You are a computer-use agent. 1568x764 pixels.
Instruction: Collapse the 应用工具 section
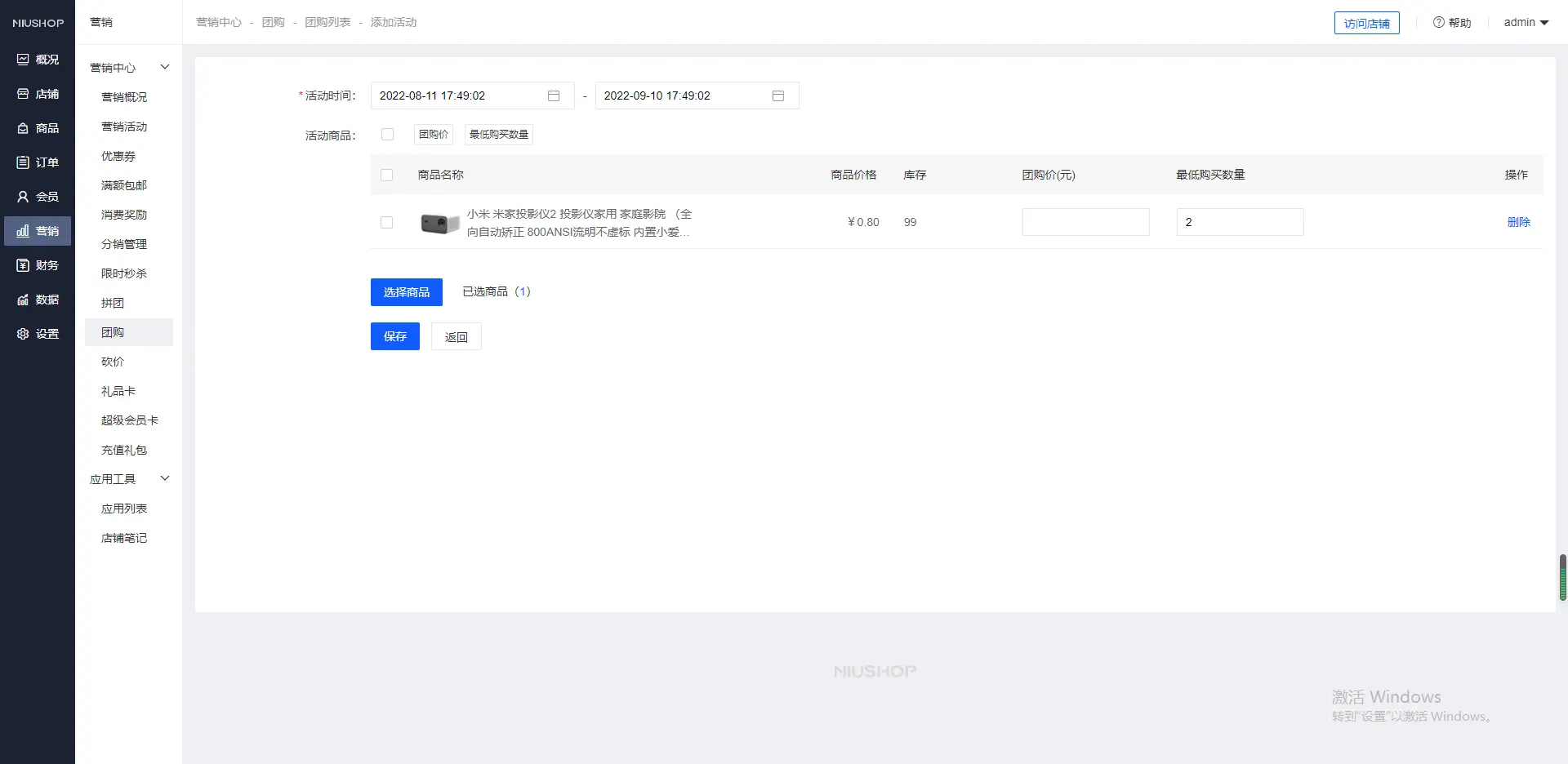click(165, 479)
